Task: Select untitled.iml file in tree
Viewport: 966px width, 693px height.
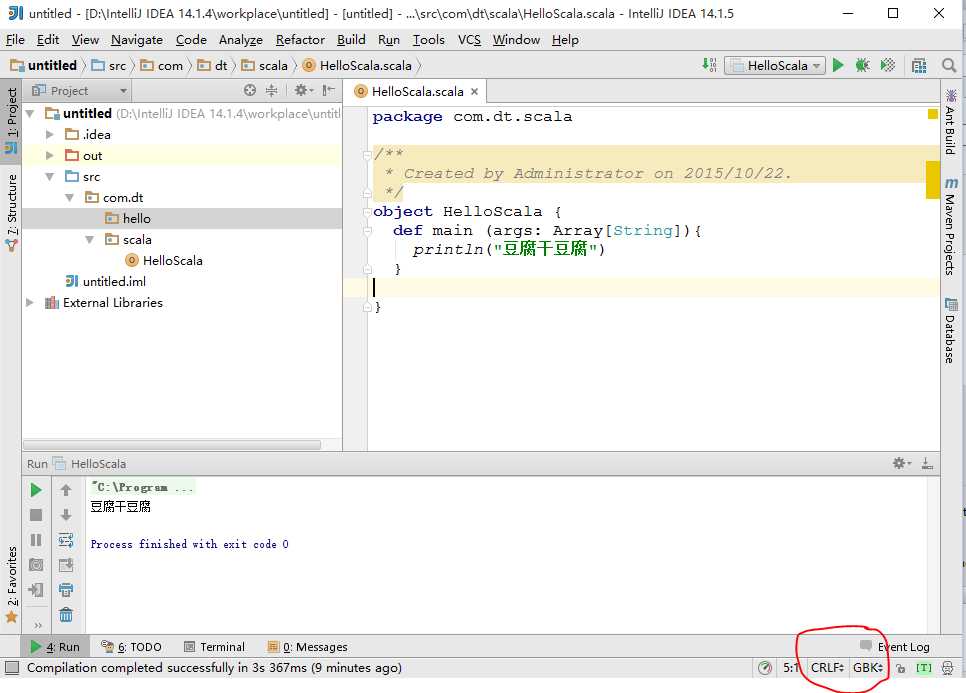Action: (114, 282)
